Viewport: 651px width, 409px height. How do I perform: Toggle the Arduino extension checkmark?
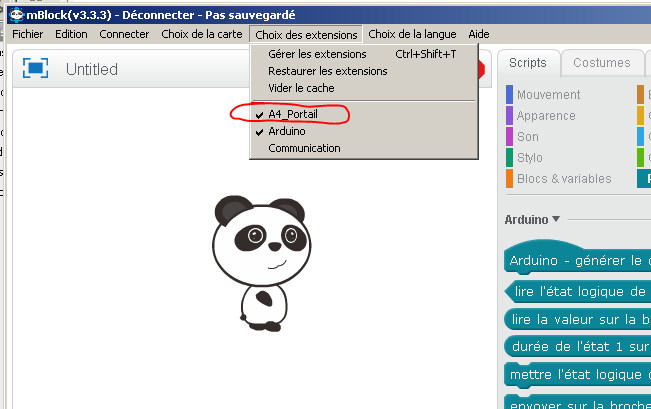[286, 131]
